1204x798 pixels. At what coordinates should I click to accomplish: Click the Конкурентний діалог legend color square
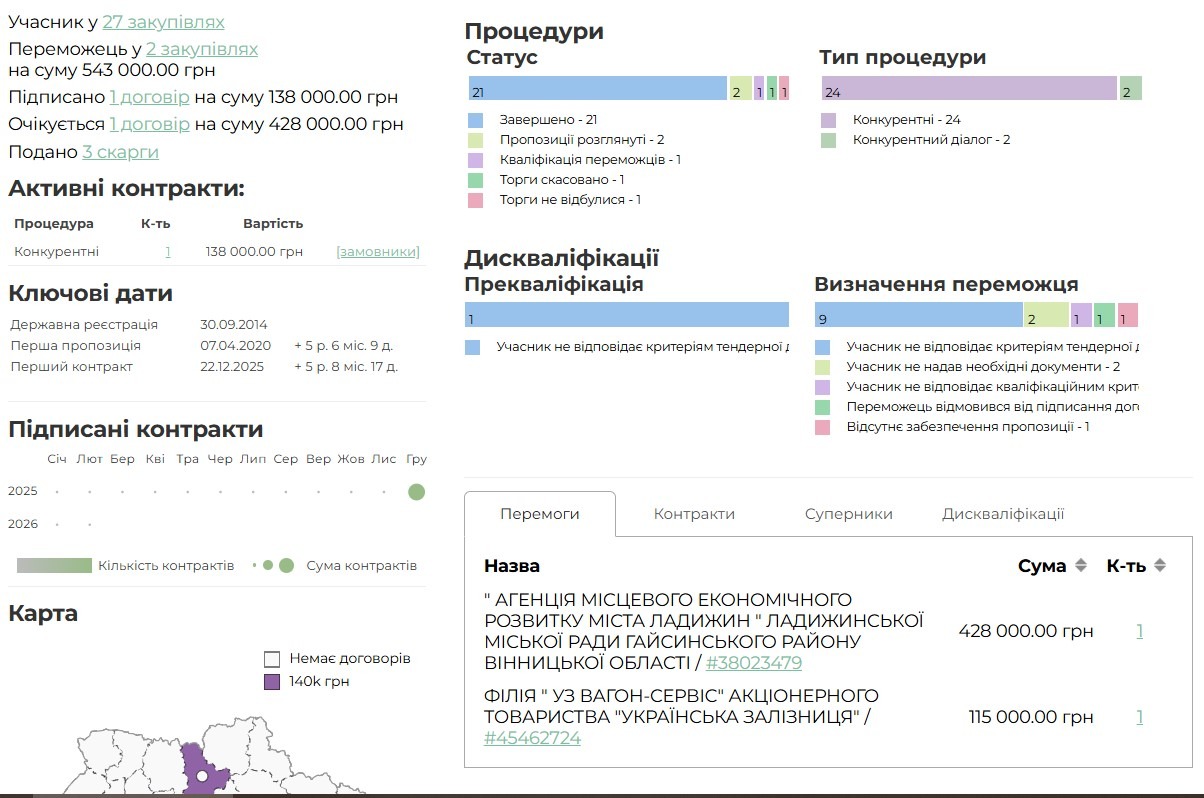click(828, 140)
